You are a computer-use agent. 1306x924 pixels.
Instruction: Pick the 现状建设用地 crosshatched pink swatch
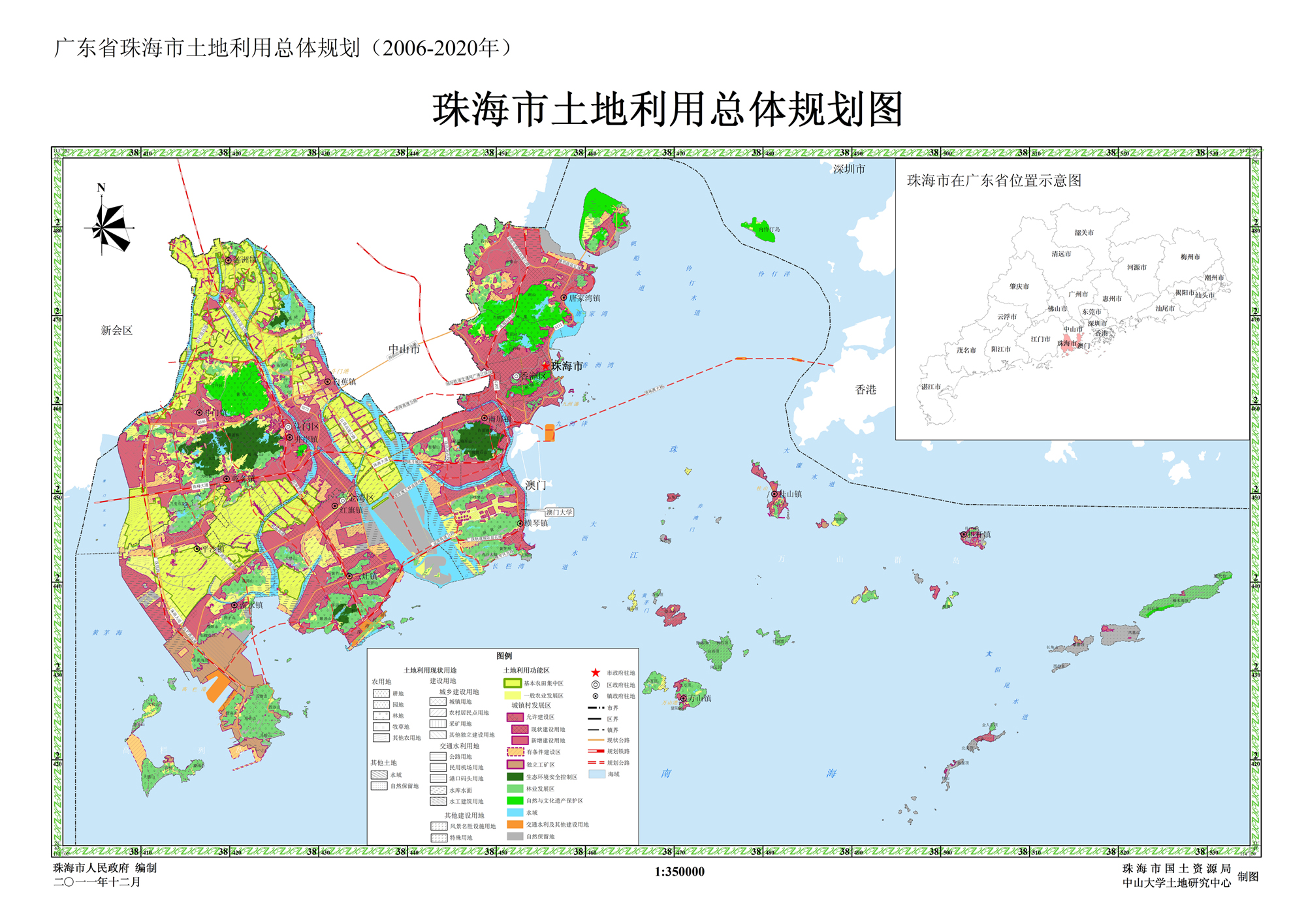coord(520,729)
